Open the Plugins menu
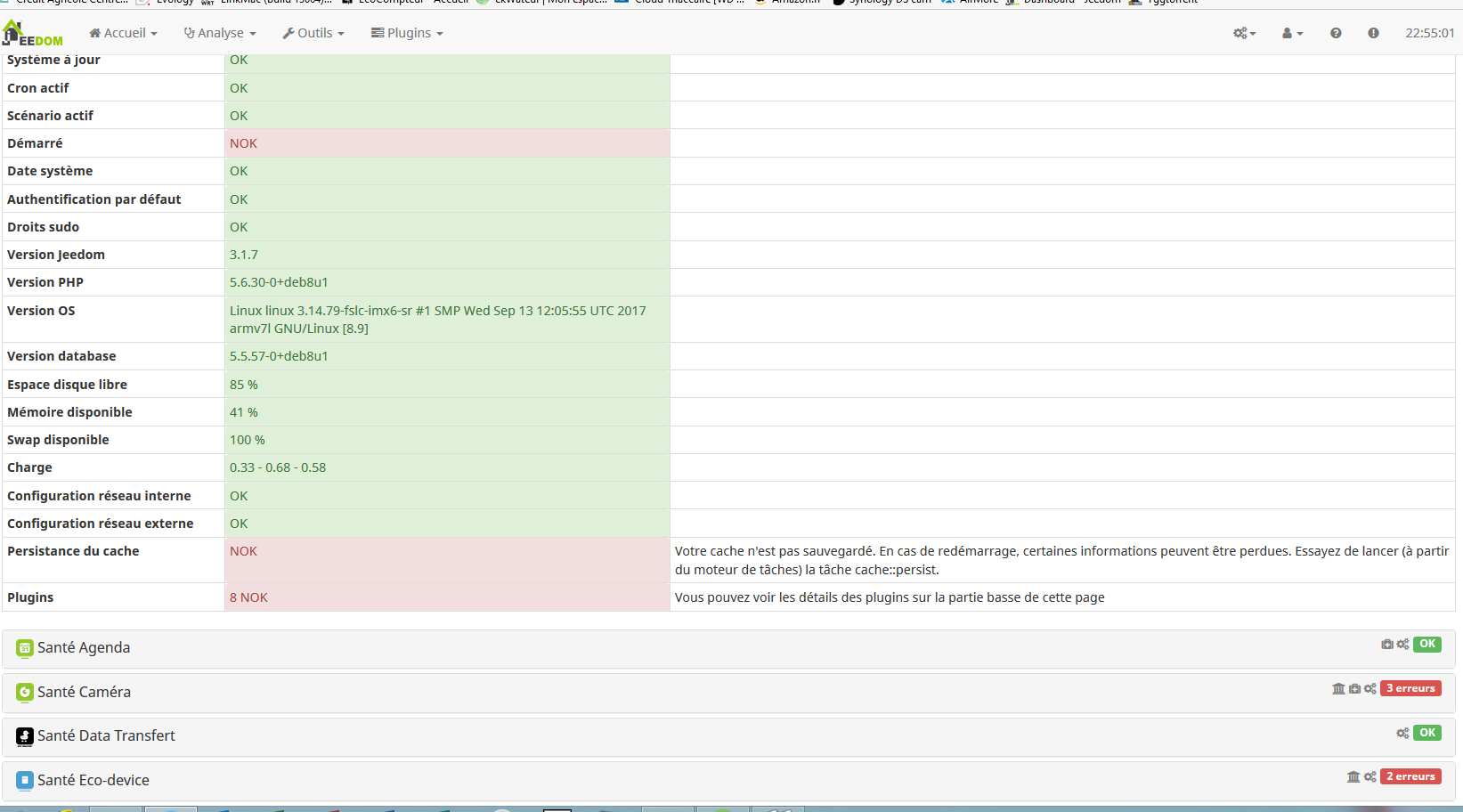The image size is (1463, 812). tap(407, 33)
